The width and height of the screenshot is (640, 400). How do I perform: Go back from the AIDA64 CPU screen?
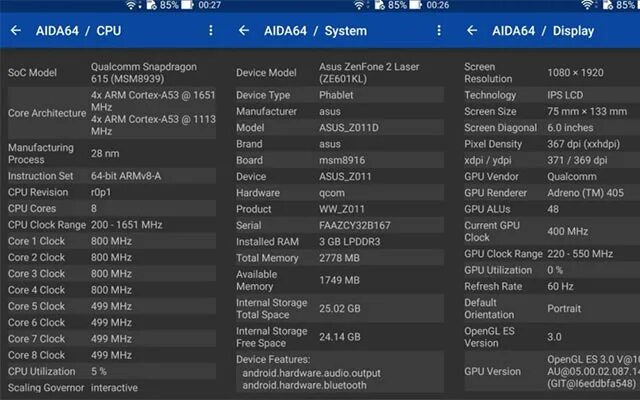point(16,30)
